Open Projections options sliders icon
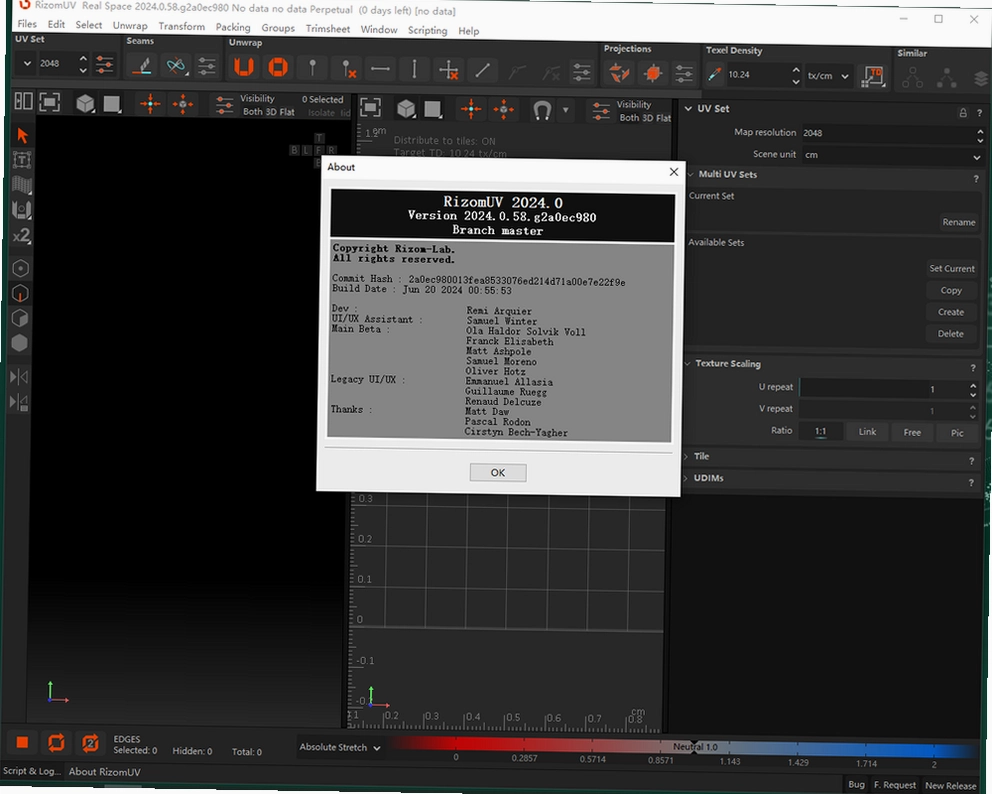The height and width of the screenshot is (794, 992). tap(685, 74)
